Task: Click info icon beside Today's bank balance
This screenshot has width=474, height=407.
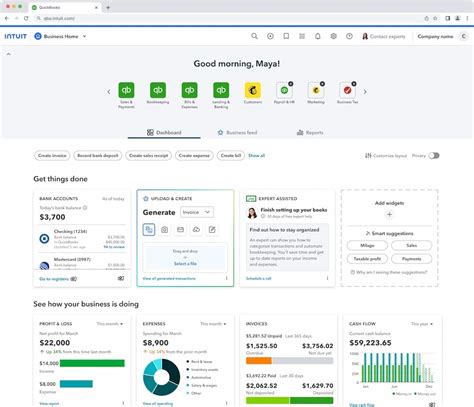Action: [x=85, y=208]
